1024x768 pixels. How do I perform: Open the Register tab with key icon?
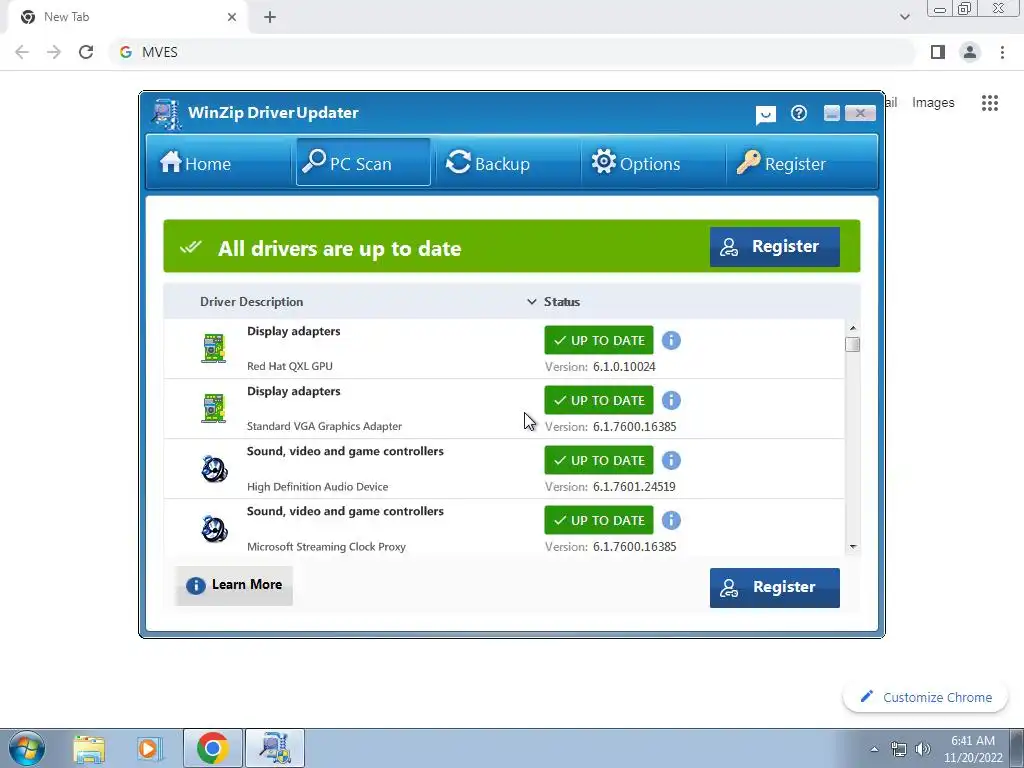tap(782, 163)
